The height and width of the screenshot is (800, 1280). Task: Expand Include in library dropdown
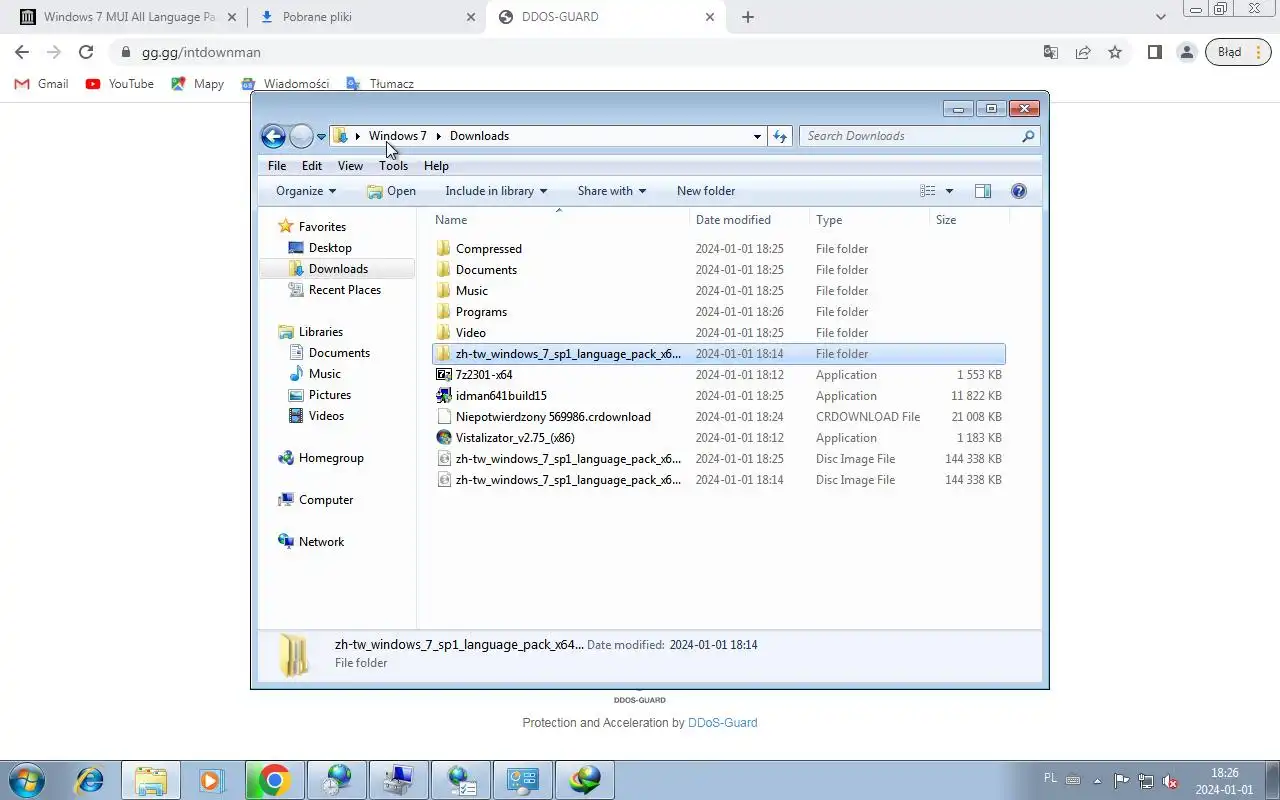coord(496,191)
